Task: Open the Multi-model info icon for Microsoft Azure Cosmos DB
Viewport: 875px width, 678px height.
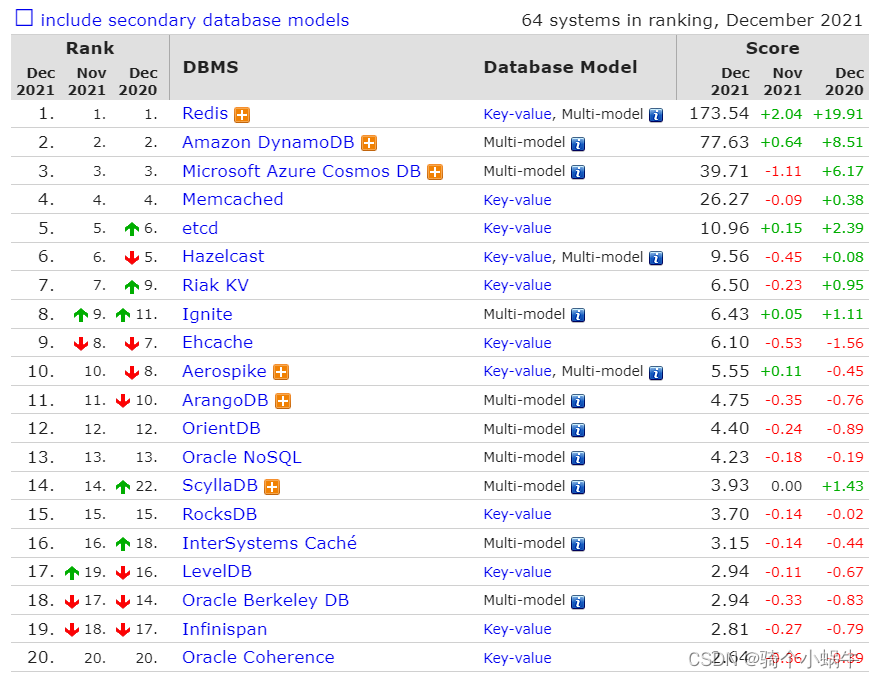Action: click(578, 172)
